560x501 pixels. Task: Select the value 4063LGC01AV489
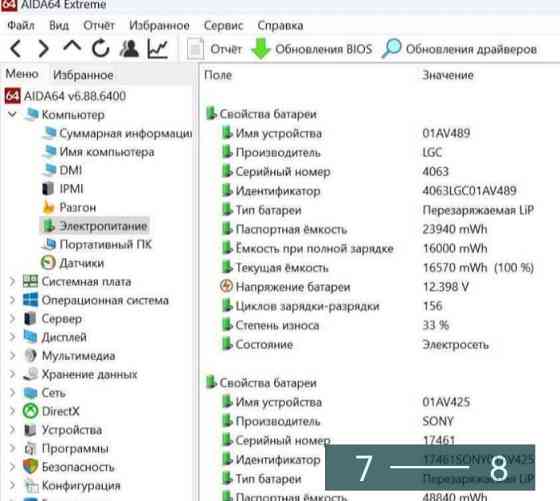tap(469, 191)
